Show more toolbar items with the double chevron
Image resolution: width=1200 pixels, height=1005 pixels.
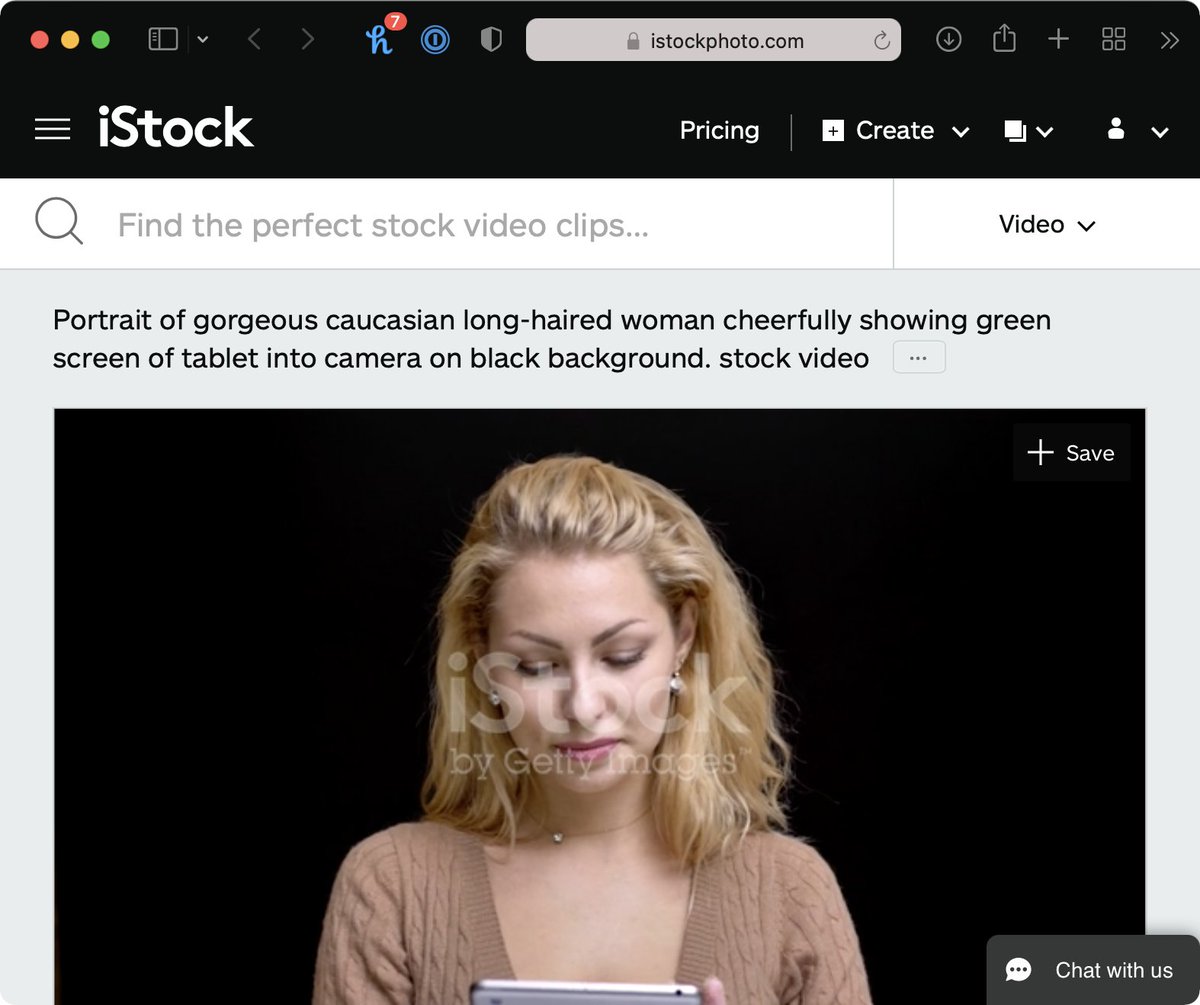(1169, 40)
